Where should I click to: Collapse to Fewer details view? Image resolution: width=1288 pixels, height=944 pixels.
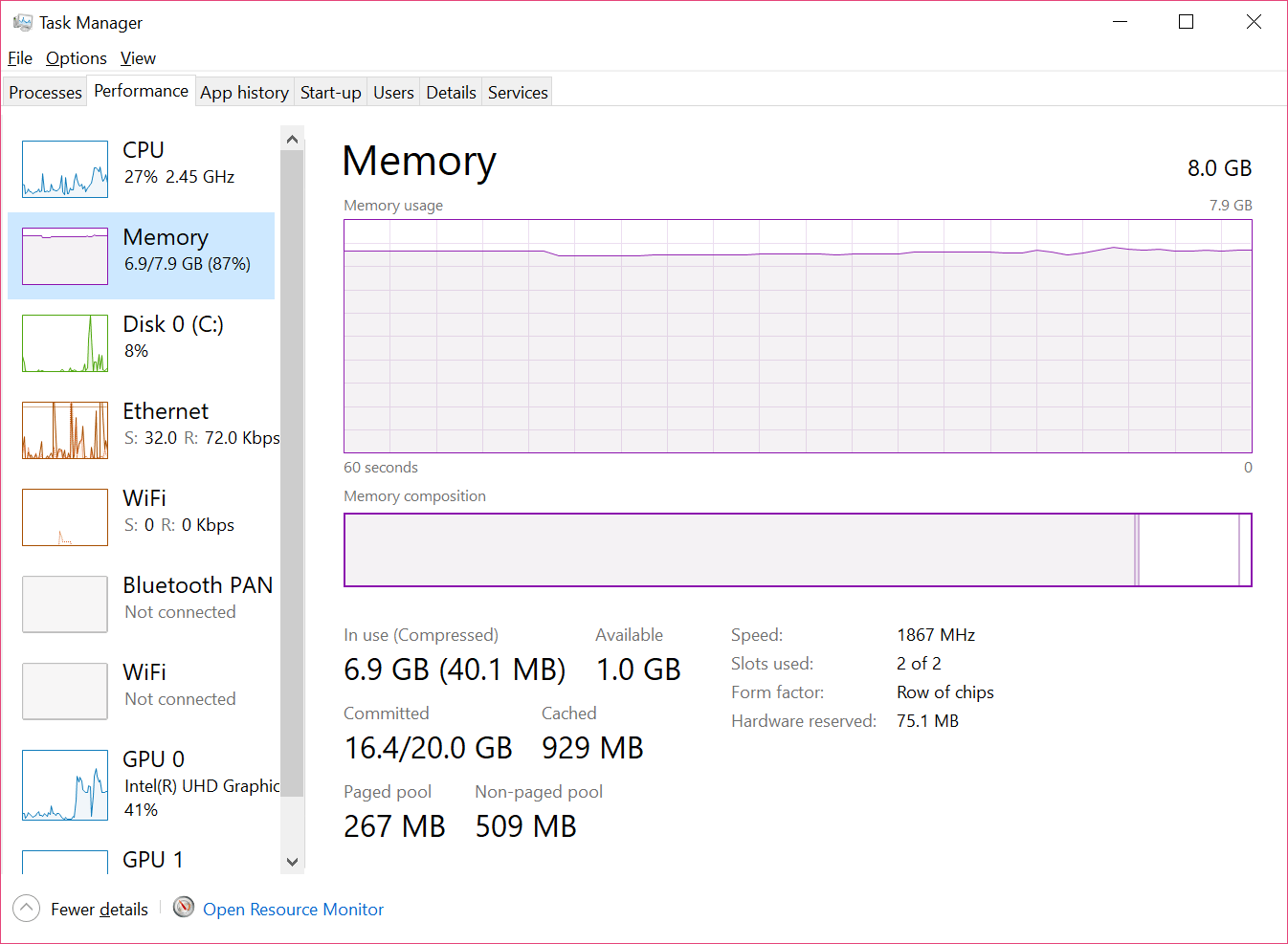tap(81, 908)
